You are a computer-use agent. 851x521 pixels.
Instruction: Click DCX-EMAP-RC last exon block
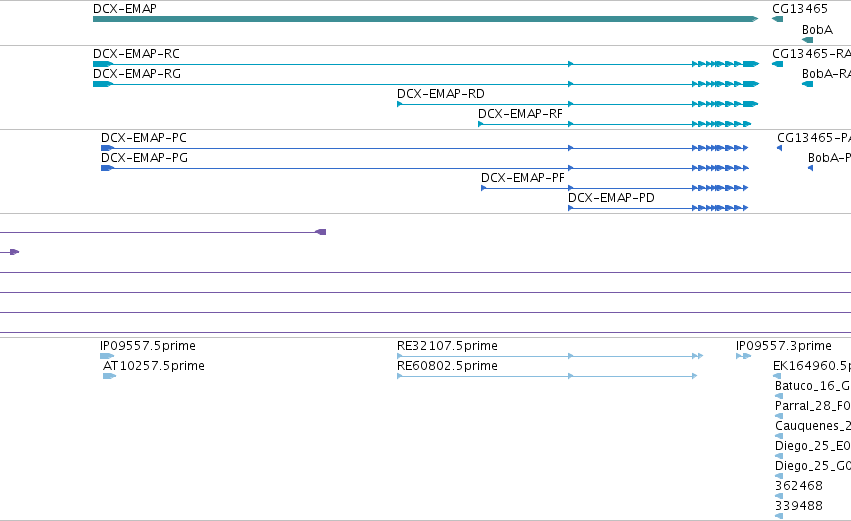point(751,64)
